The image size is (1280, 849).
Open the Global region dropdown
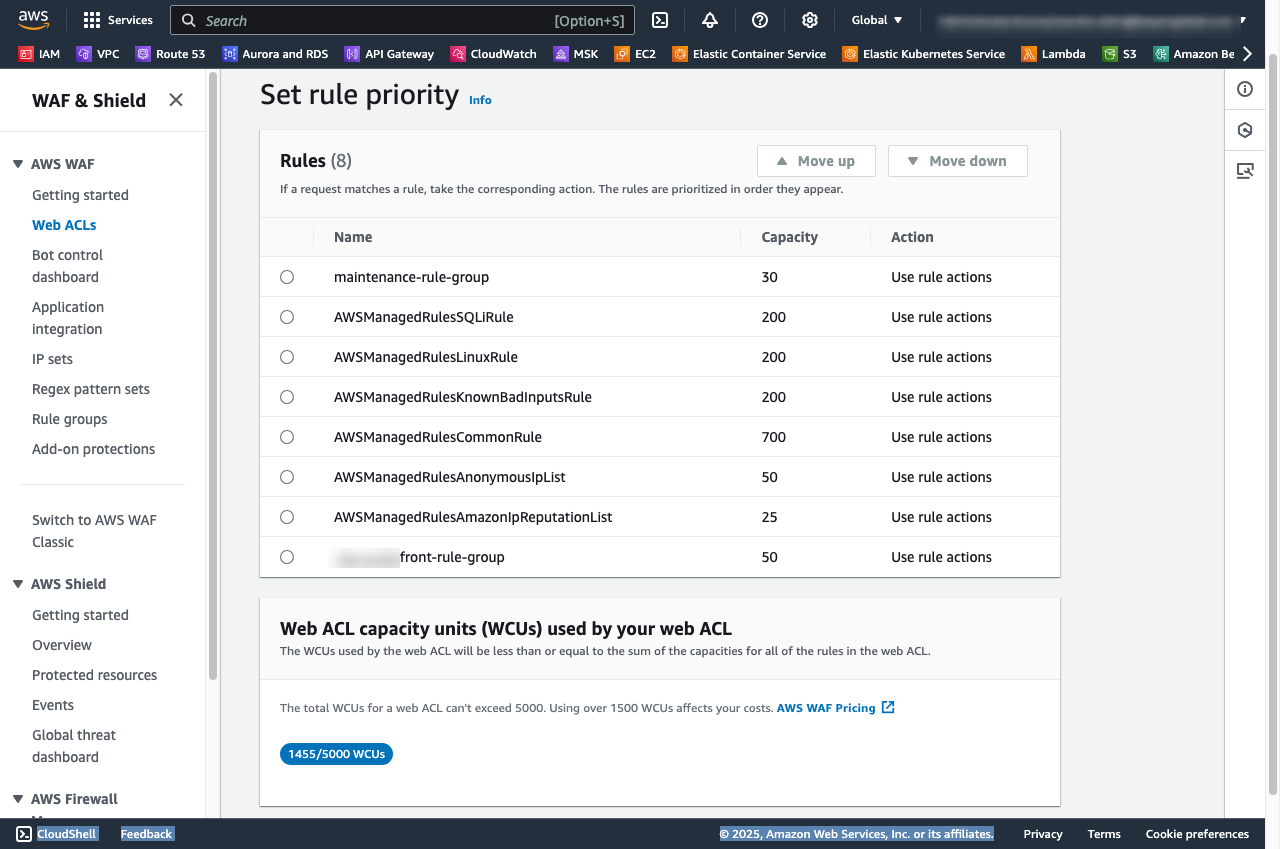[x=877, y=20]
